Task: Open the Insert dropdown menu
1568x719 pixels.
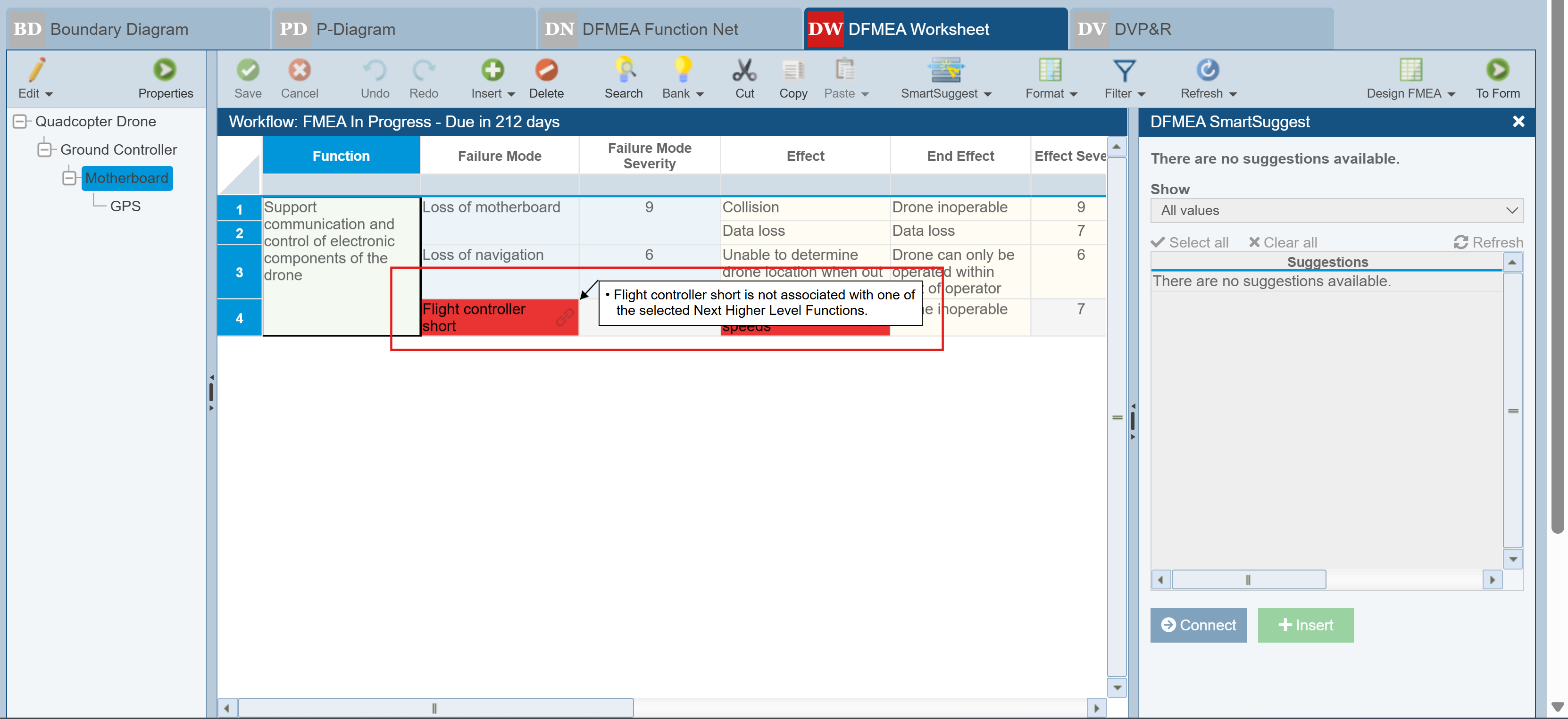Action: click(511, 94)
